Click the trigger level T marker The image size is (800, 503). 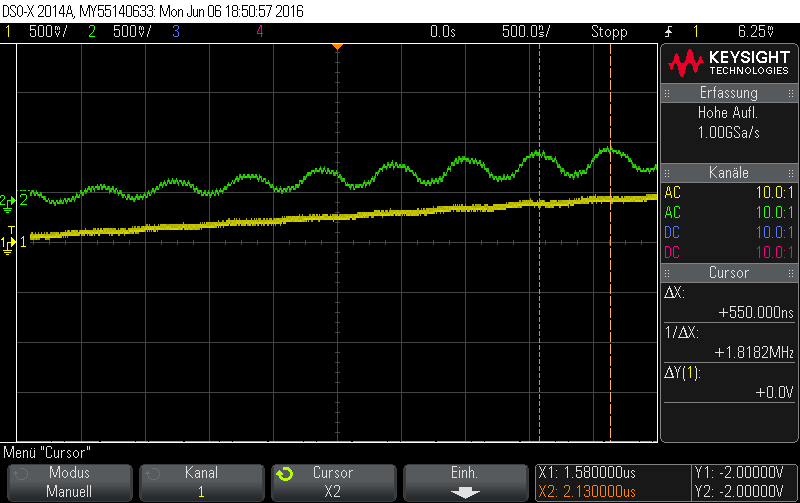click(11, 231)
